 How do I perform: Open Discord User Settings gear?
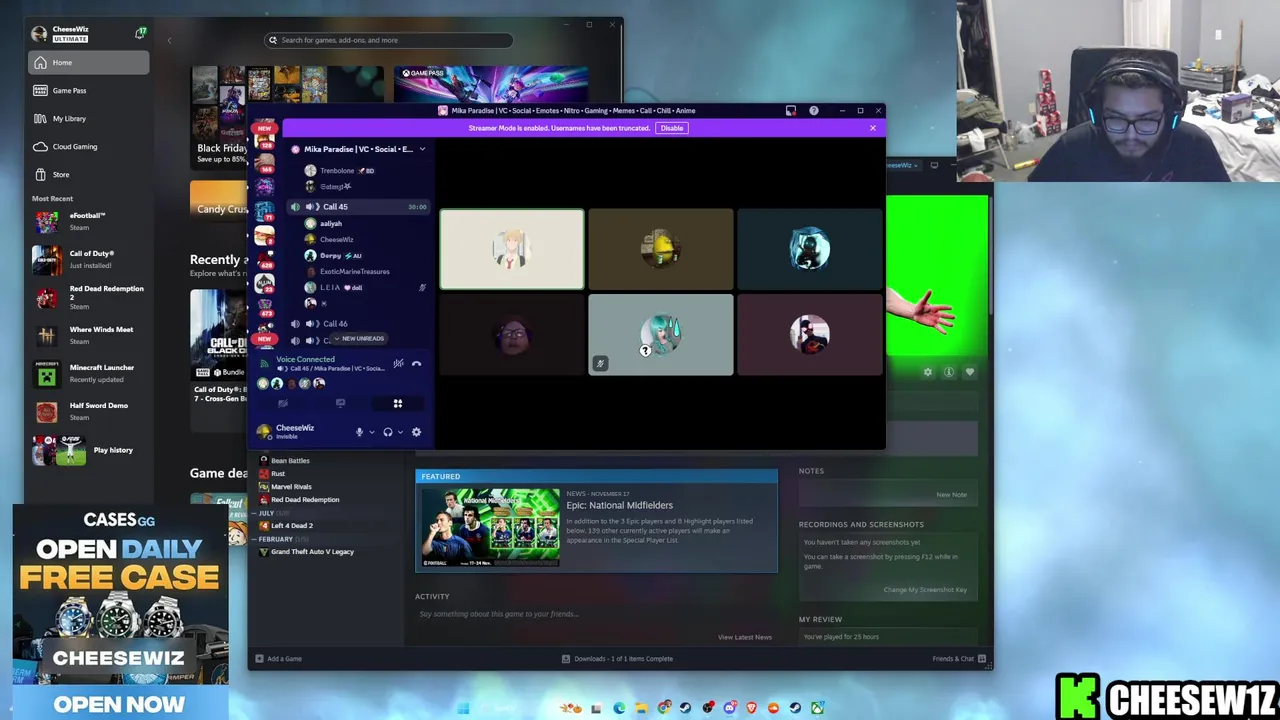[x=416, y=432]
